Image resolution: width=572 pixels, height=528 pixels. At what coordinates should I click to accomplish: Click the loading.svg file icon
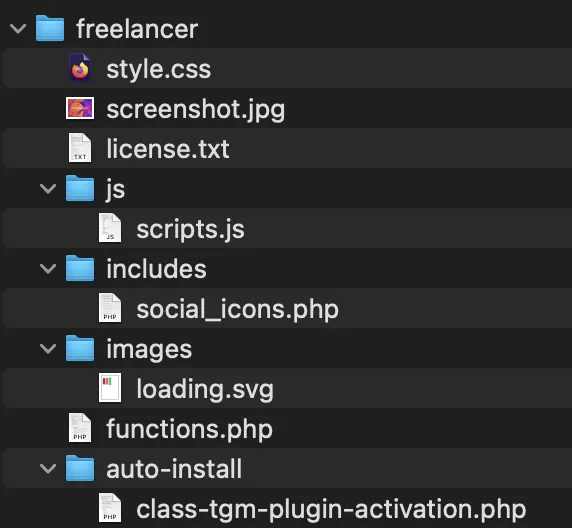[x=110, y=388]
